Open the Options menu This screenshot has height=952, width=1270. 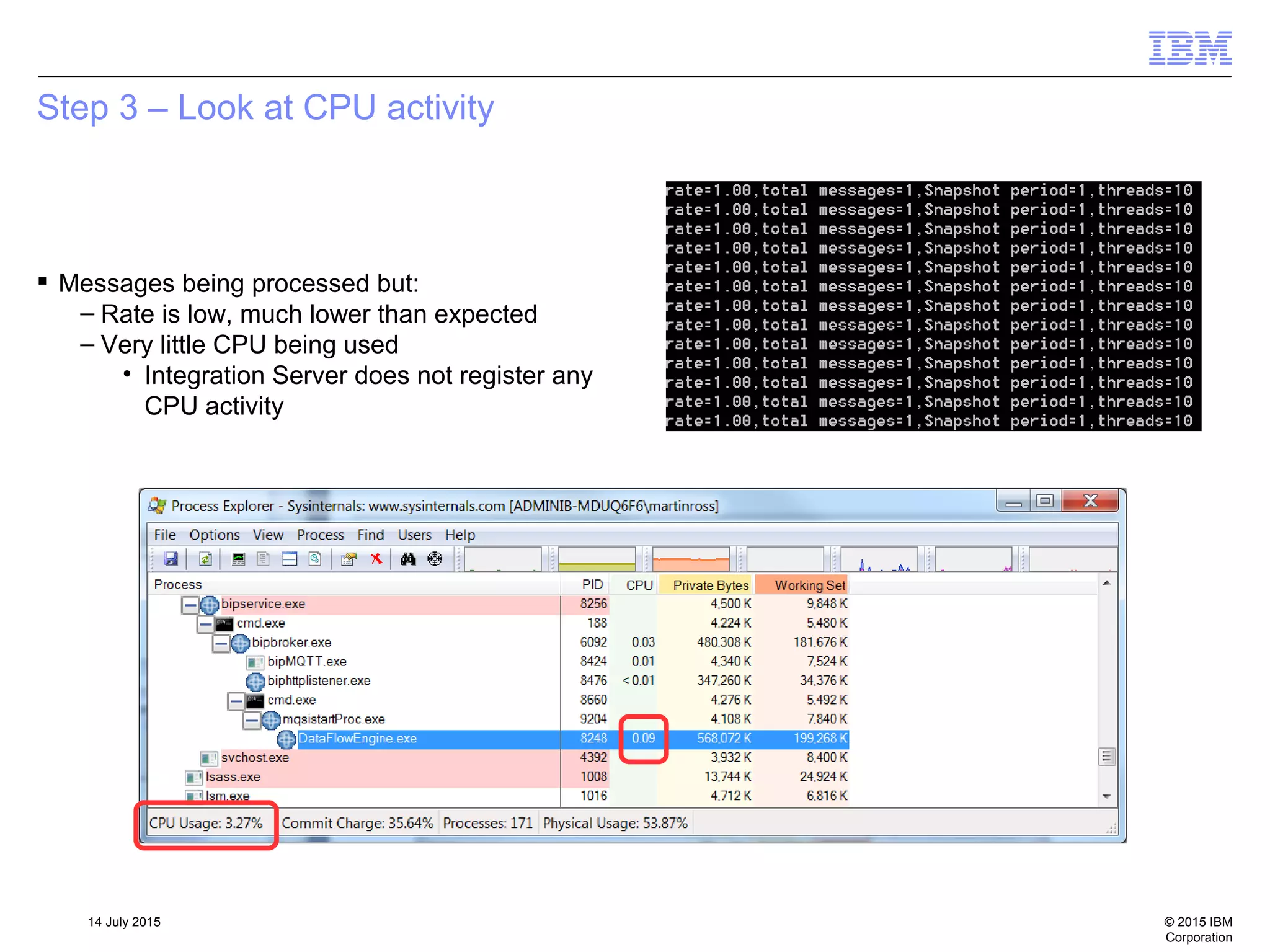coord(215,535)
